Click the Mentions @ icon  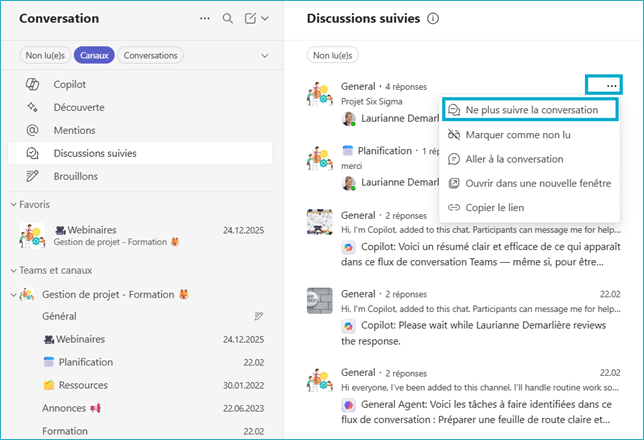(32, 130)
